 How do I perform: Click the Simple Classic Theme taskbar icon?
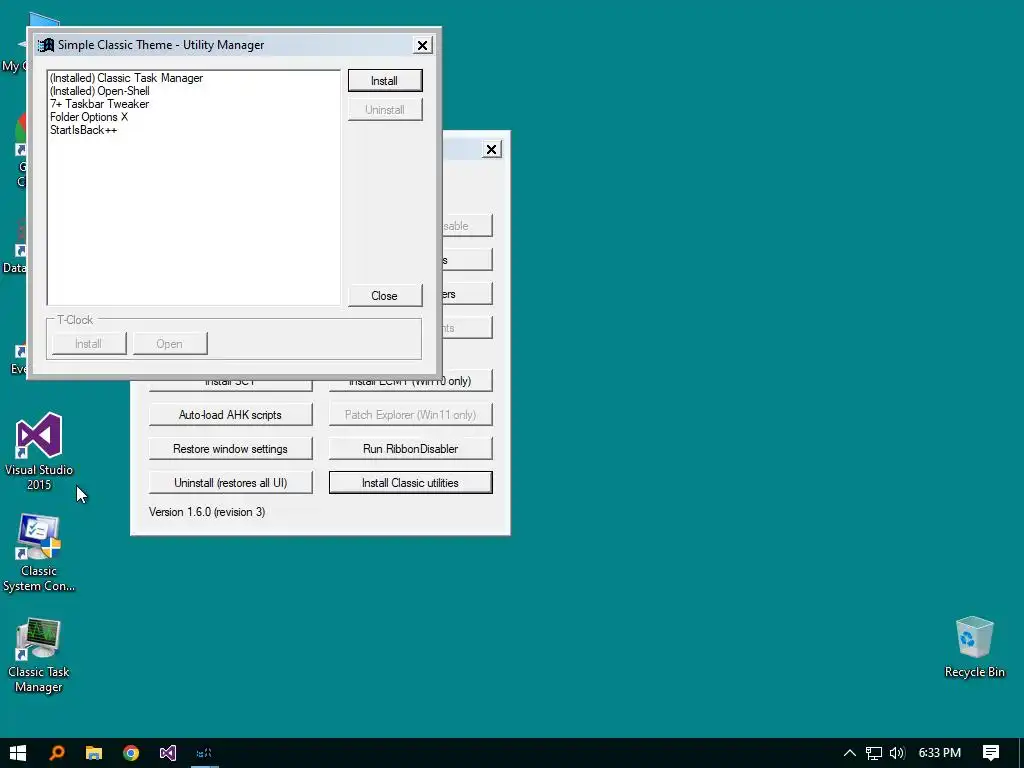tap(204, 753)
